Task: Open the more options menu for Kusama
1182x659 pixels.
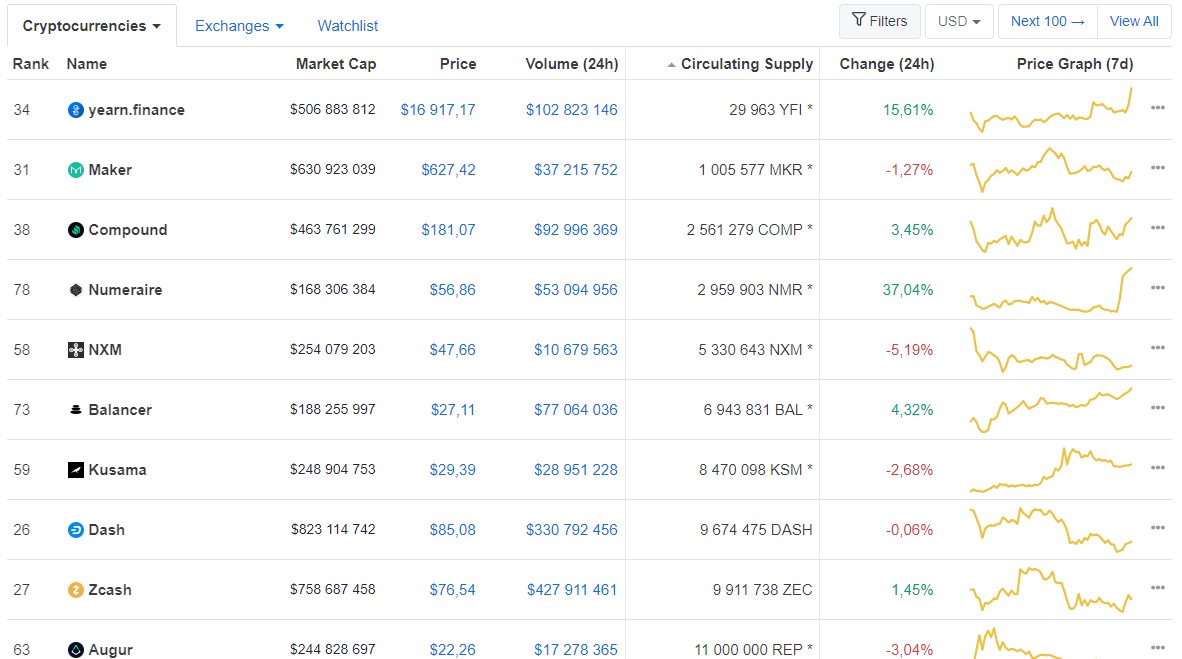Action: tap(1158, 467)
